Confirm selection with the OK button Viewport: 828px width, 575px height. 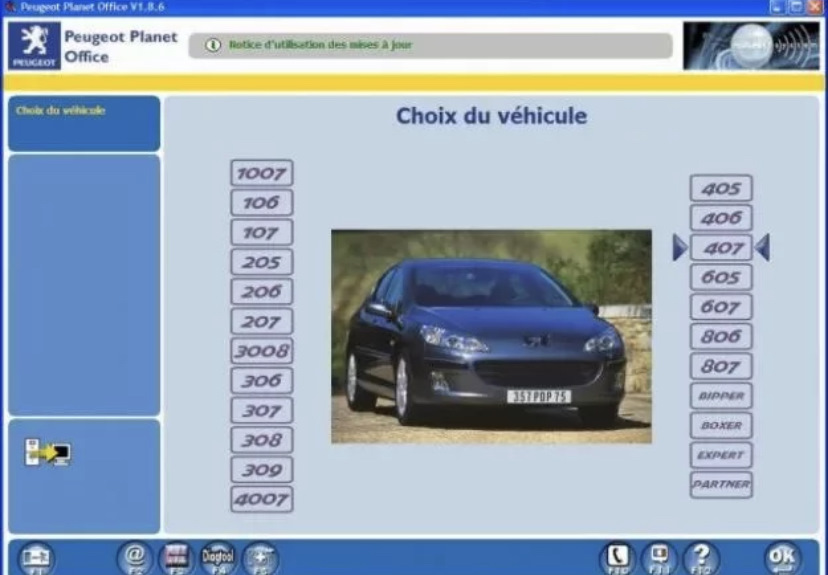coord(782,558)
